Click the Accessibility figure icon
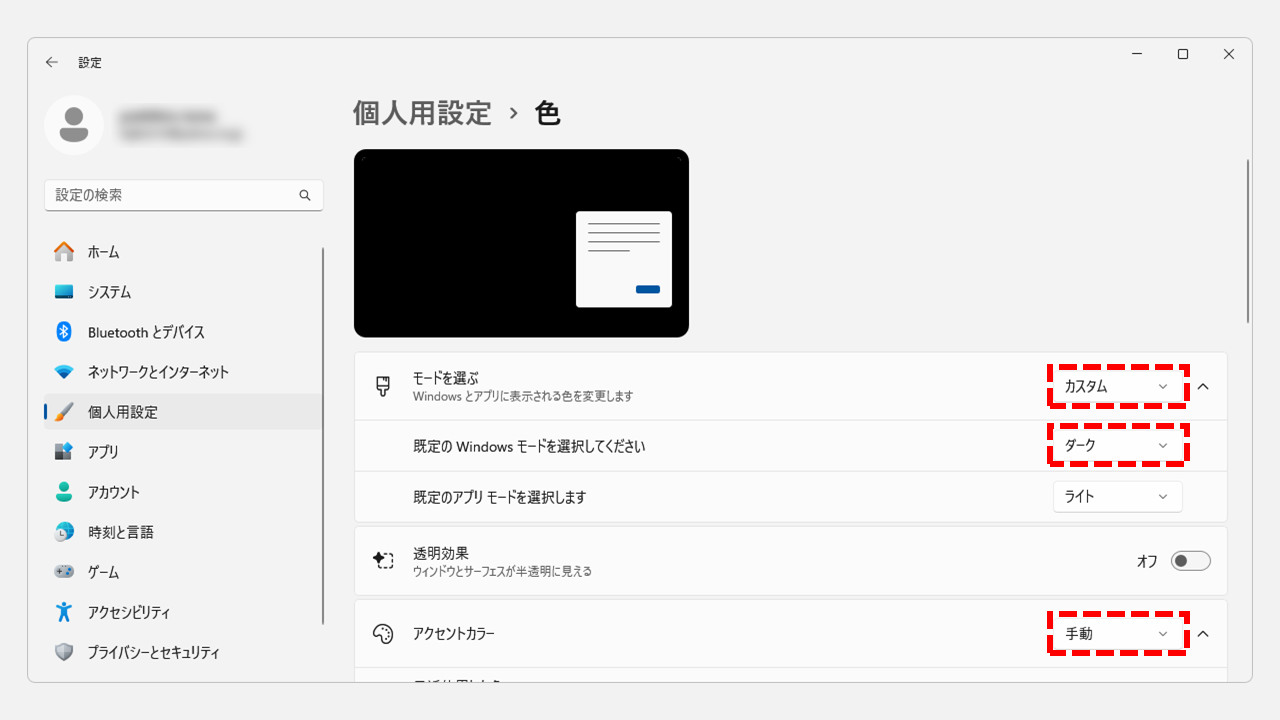The height and width of the screenshot is (720, 1280). click(x=64, y=612)
